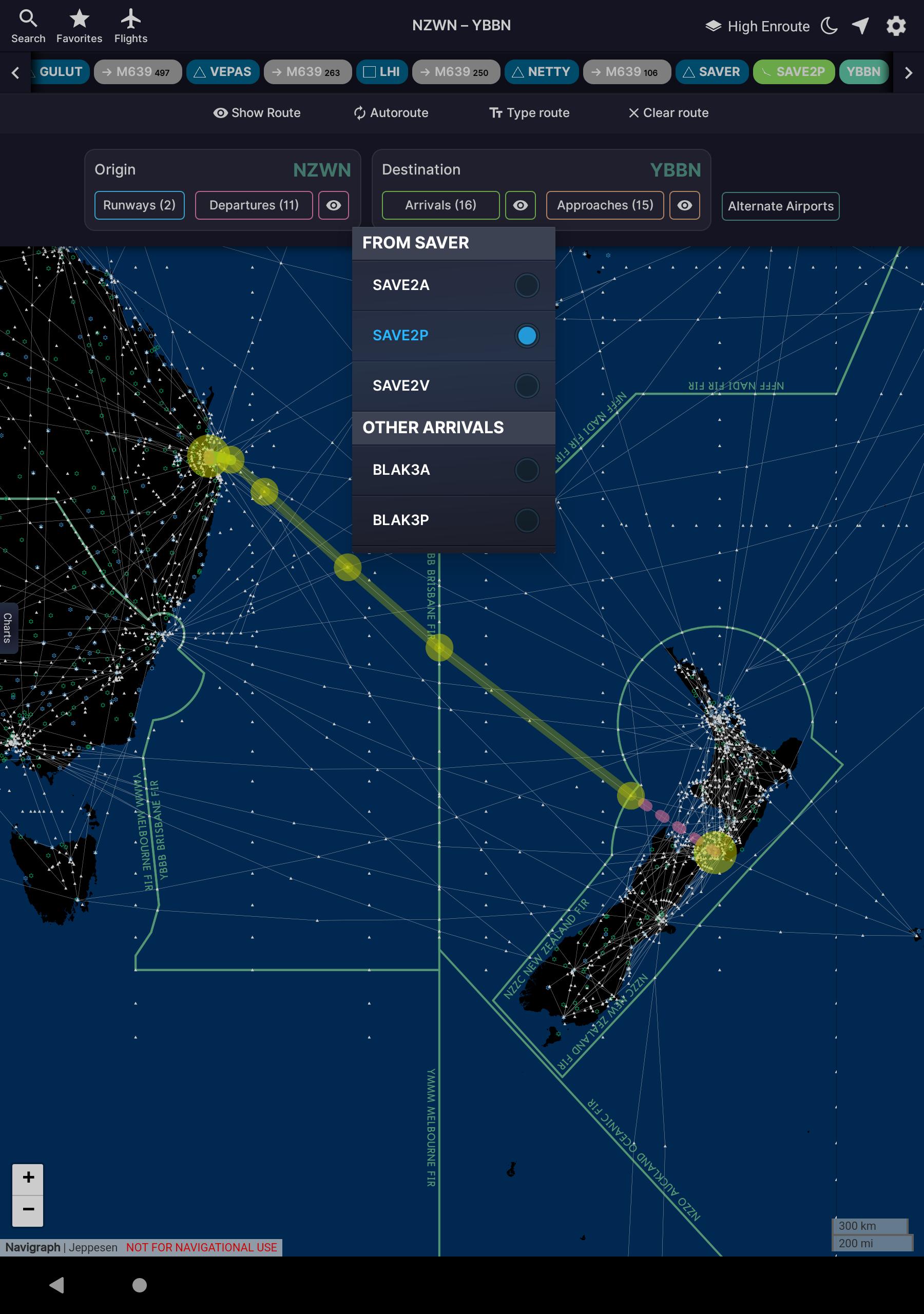Select the SAVE2P arrival chip
This screenshot has height=1314, width=924.
pos(794,71)
